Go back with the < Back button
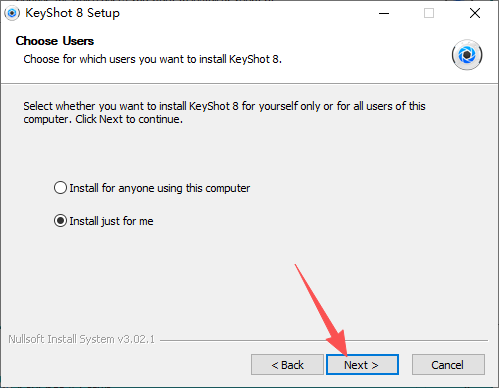The height and width of the screenshot is (388, 499). (x=287, y=365)
